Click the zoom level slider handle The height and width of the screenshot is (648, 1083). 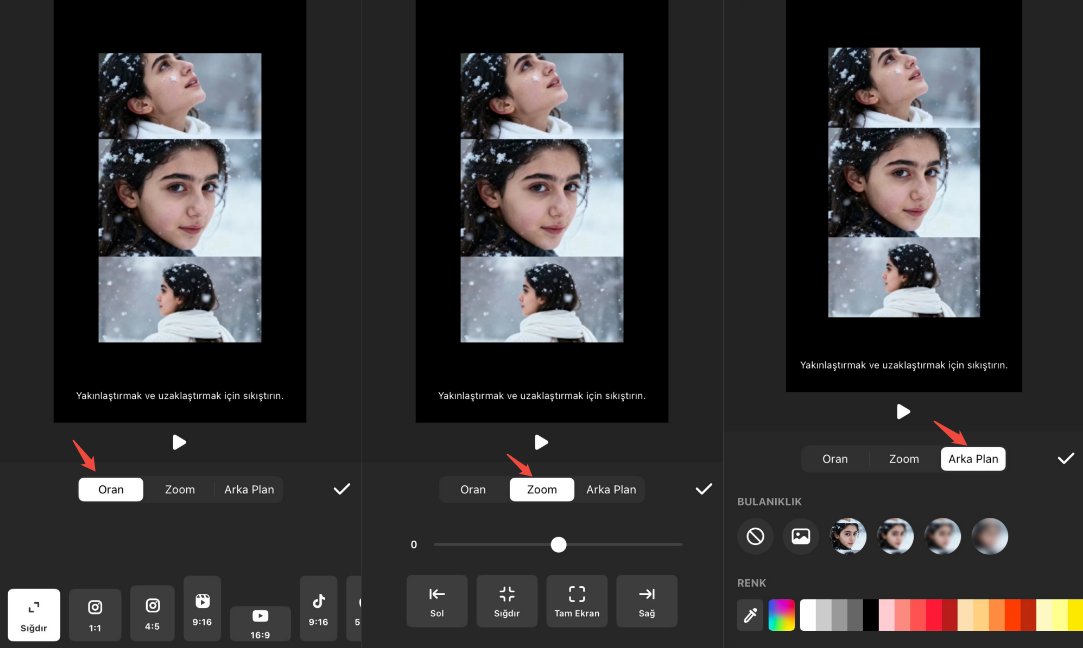coord(558,544)
